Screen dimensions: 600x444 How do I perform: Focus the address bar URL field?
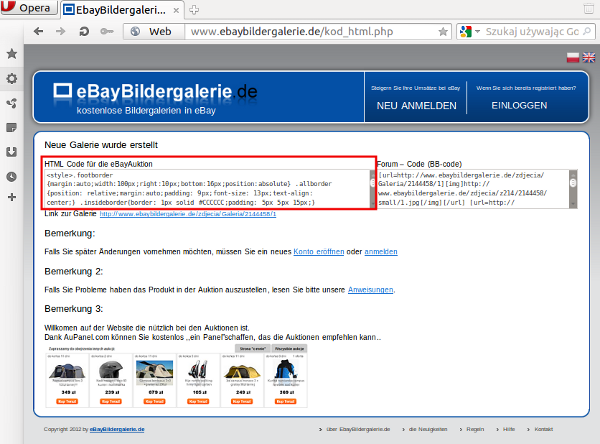click(x=310, y=31)
